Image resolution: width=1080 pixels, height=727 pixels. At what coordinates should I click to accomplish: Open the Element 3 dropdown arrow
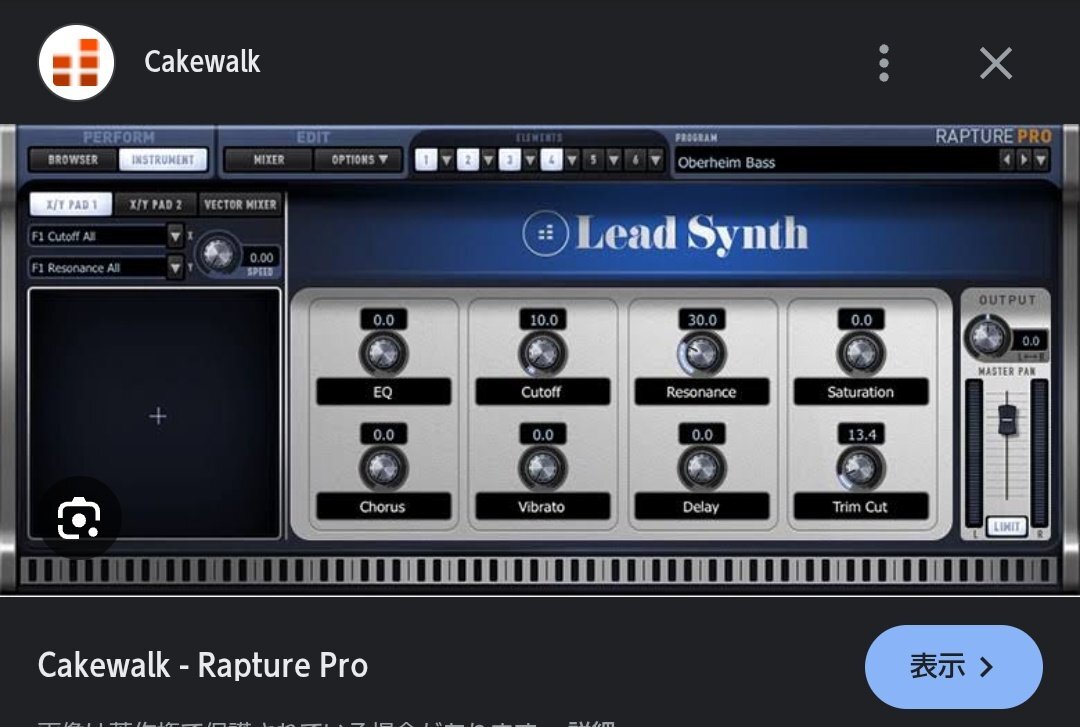(530, 161)
